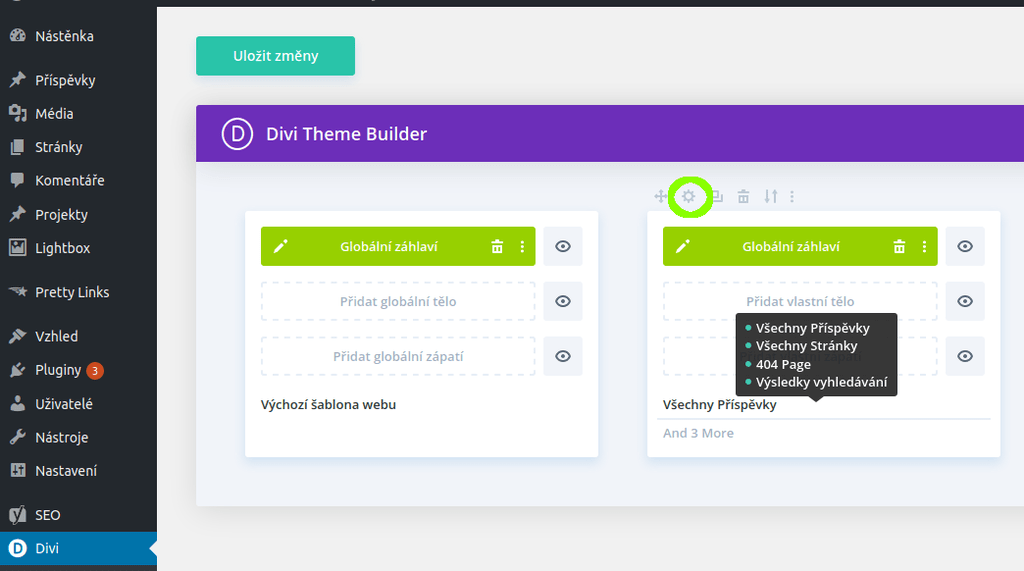
Task: Open more options dots above template
Action: click(792, 196)
